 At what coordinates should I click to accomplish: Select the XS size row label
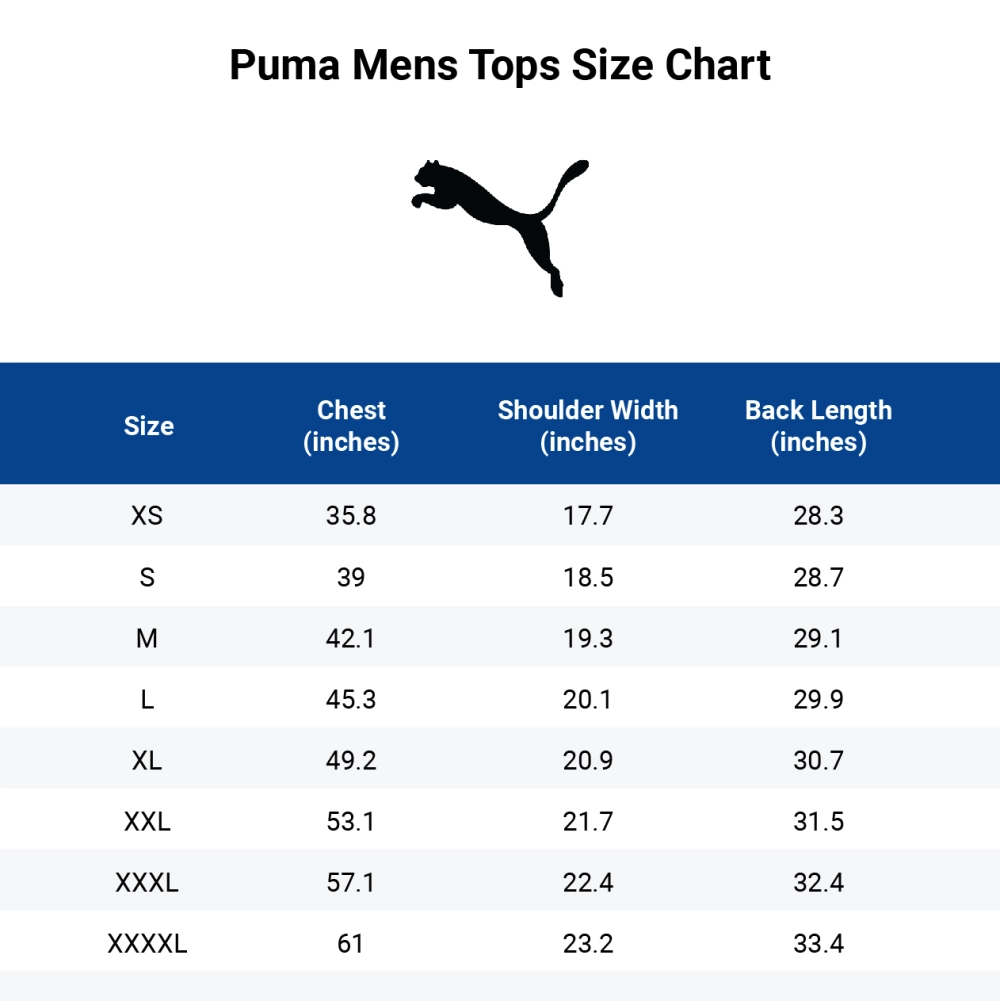(147, 516)
